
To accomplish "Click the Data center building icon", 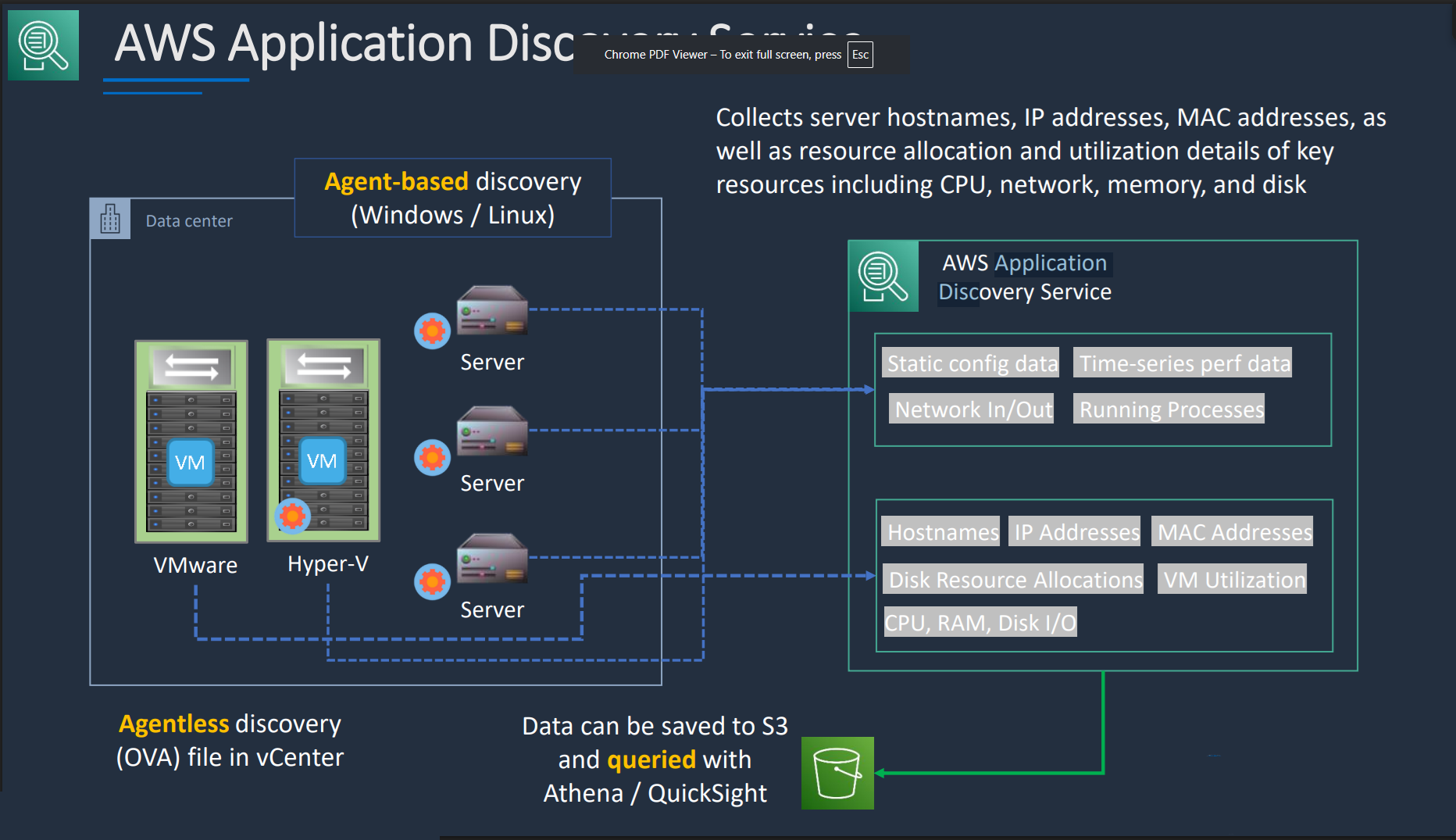I will pos(110,219).
